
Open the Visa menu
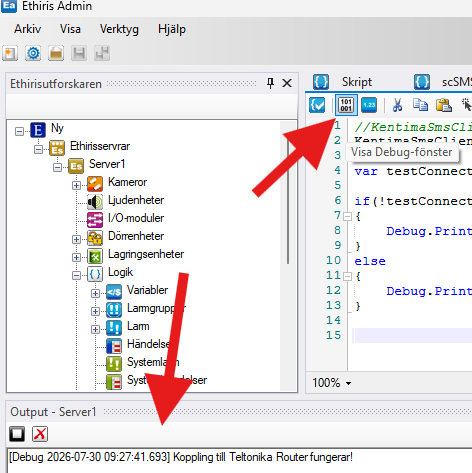[70, 29]
